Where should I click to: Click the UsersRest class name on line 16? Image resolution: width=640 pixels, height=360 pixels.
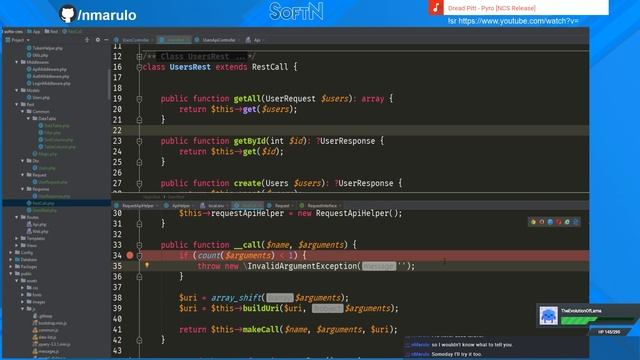pyautogui.click(x=190, y=67)
